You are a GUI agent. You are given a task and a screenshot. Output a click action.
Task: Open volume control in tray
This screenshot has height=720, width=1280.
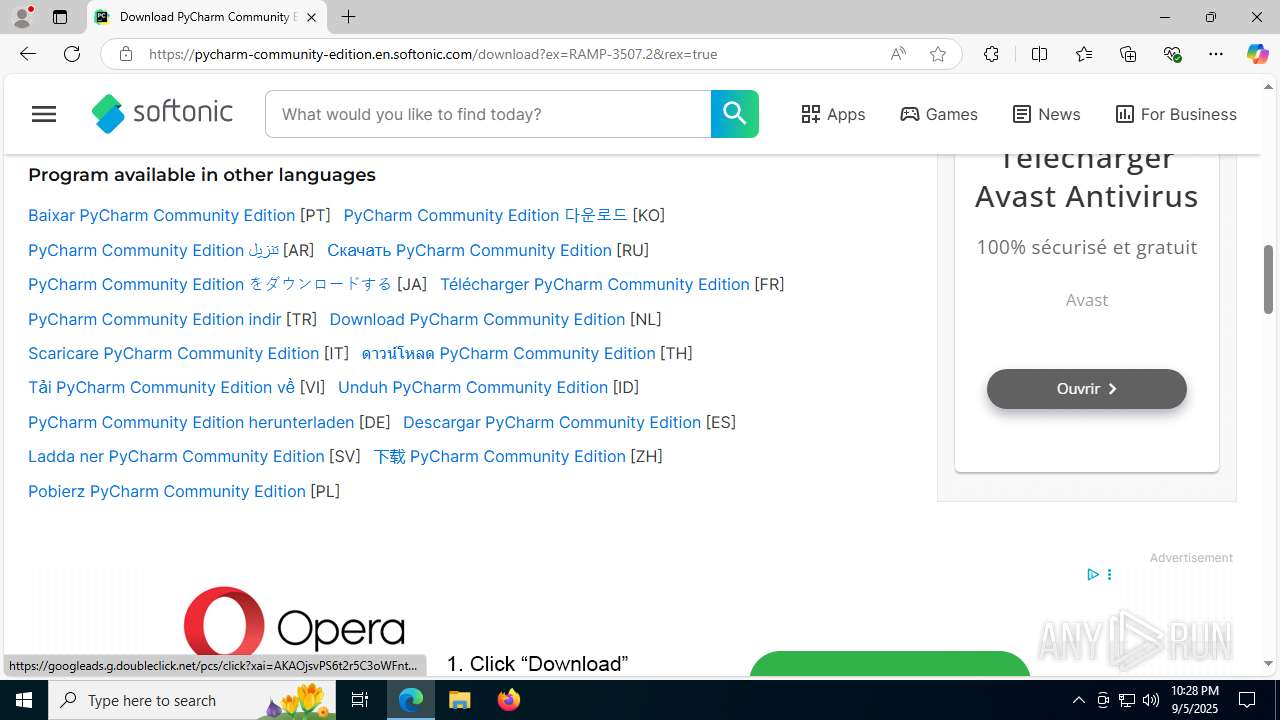click(x=1151, y=700)
